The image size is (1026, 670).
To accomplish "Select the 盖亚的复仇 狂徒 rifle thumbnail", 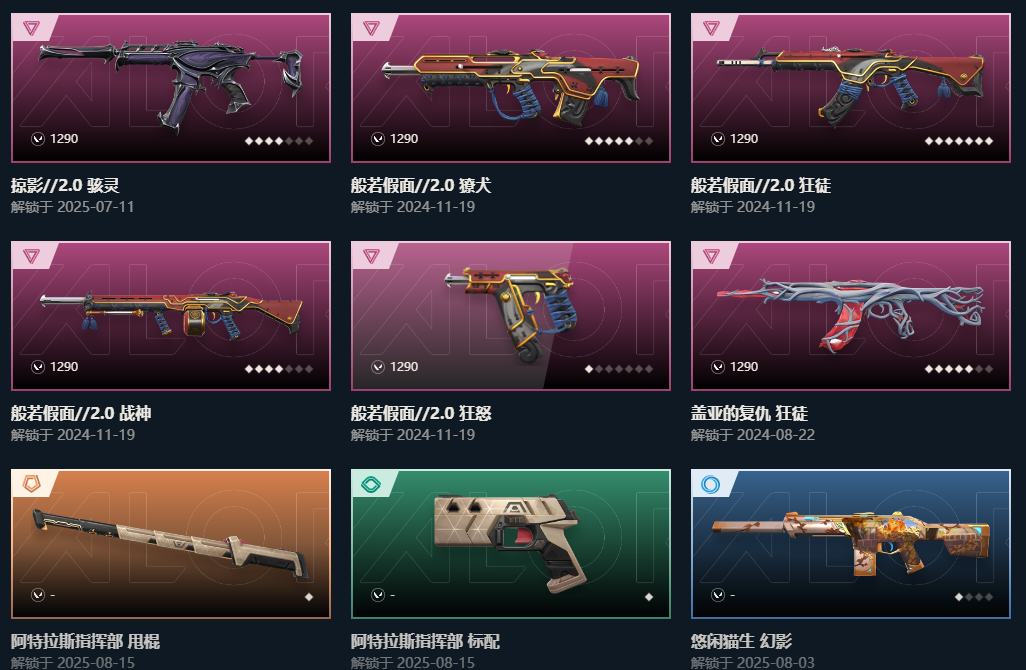I will point(851,314).
